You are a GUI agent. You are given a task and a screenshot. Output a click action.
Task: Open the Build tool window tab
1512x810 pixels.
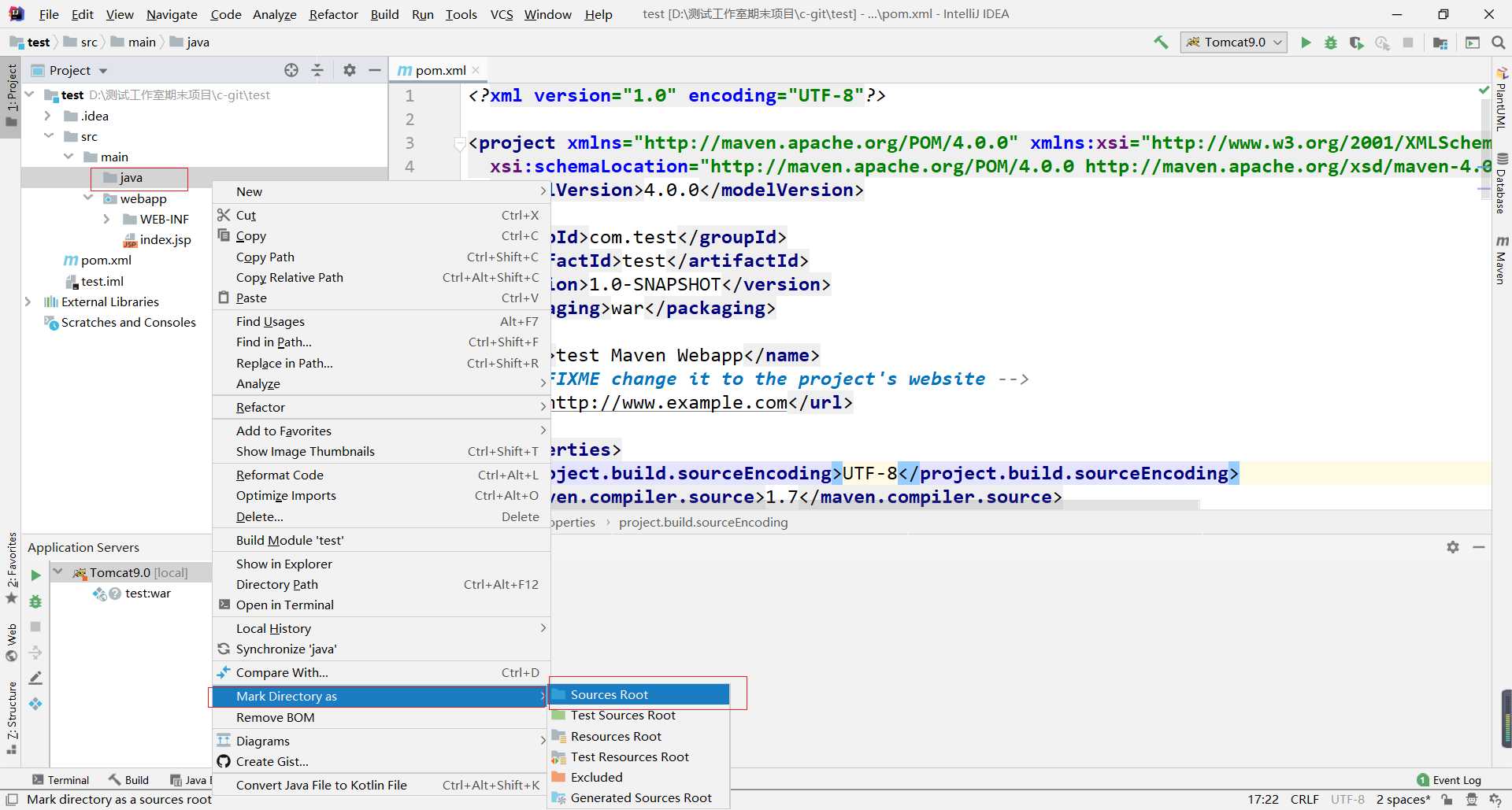(x=128, y=780)
